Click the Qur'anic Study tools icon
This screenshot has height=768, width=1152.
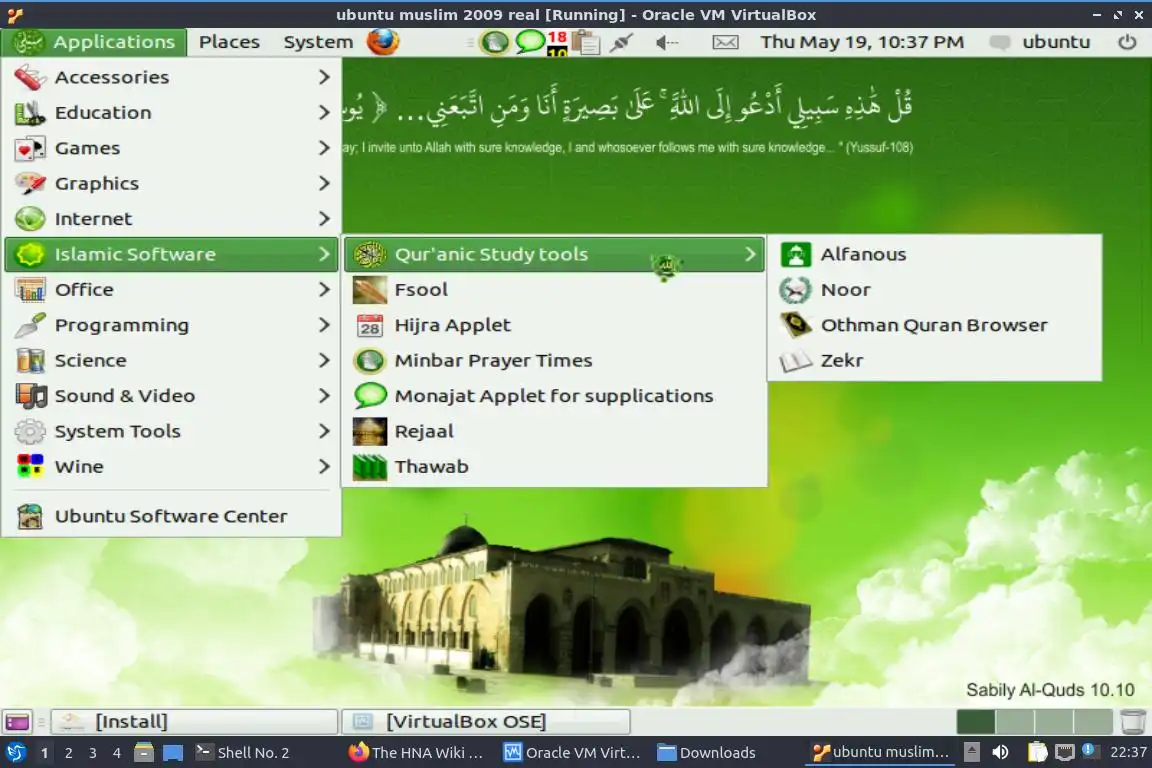[370, 254]
